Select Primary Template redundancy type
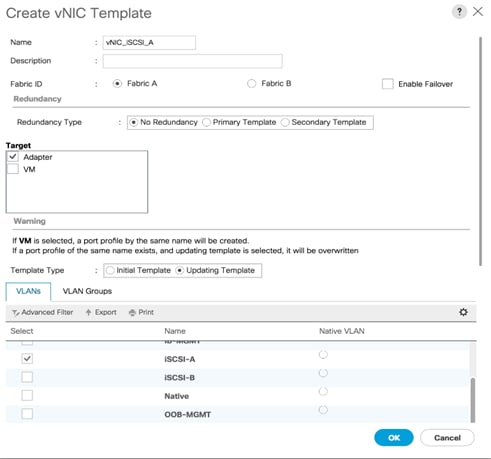Viewport: 491px width, 459px height. coord(207,122)
